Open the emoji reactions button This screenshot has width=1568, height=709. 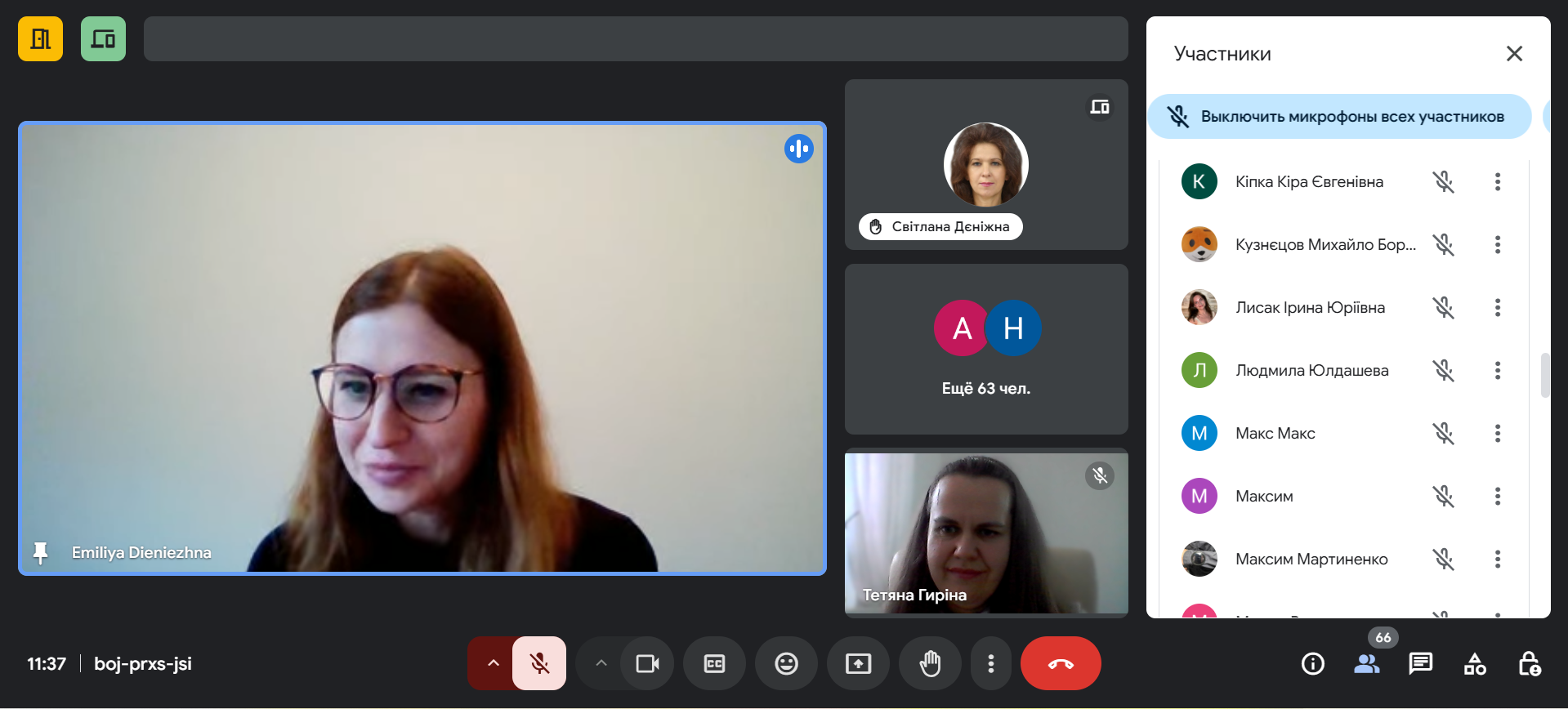click(786, 663)
